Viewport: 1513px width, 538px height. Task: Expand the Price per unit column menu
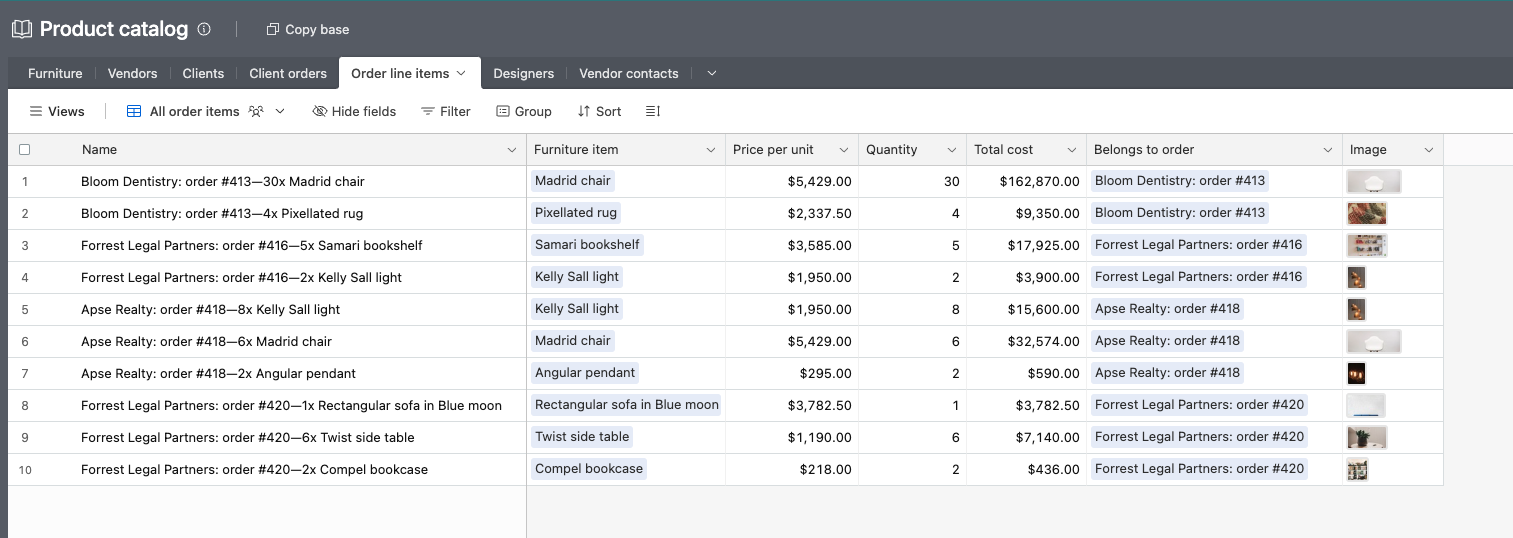844,150
